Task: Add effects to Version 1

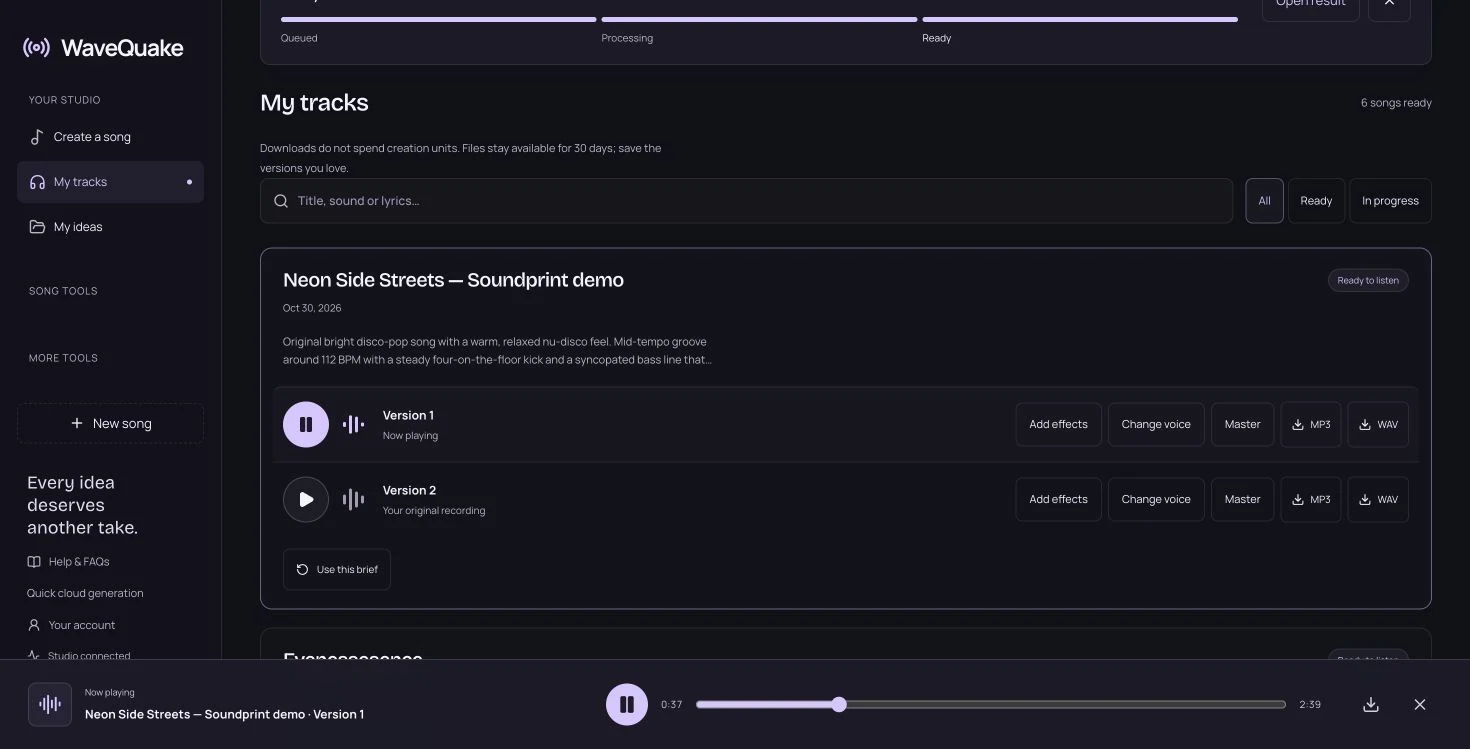Action: (x=1058, y=424)
